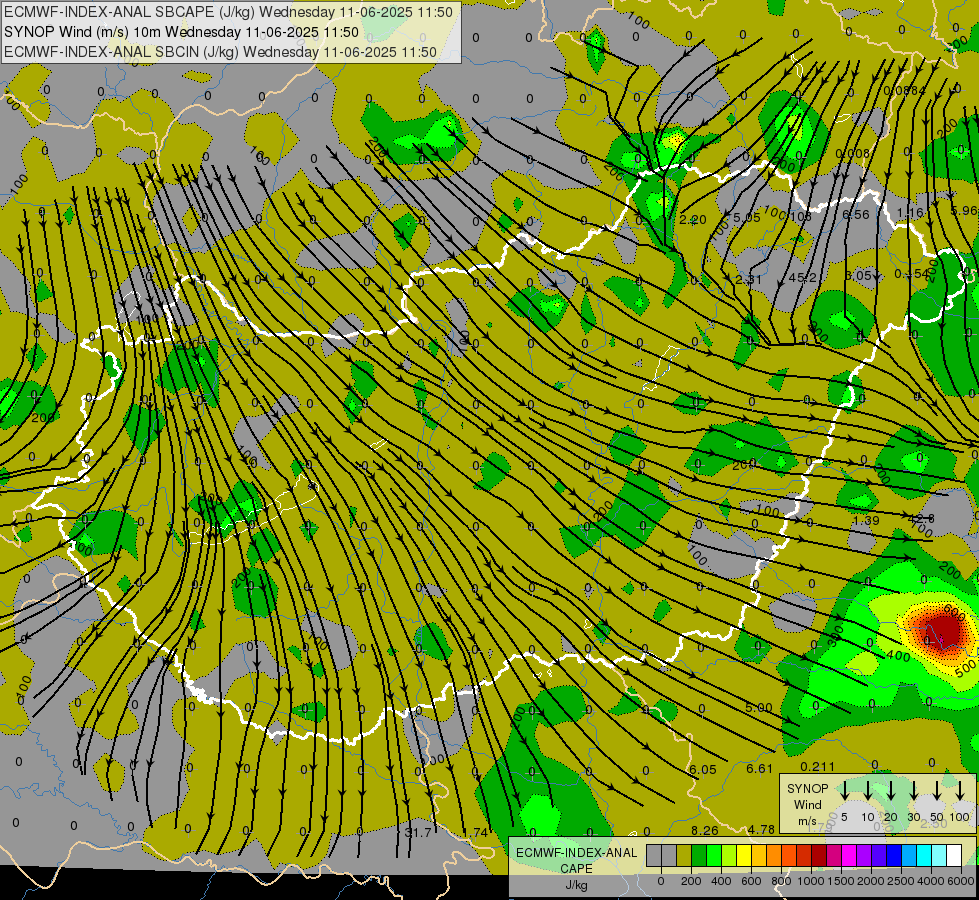Image resolution: width=979 pixels, height=900 pixels.
Task: Select the white swatch in CAPE legend
Action: (x=954, y=855)
